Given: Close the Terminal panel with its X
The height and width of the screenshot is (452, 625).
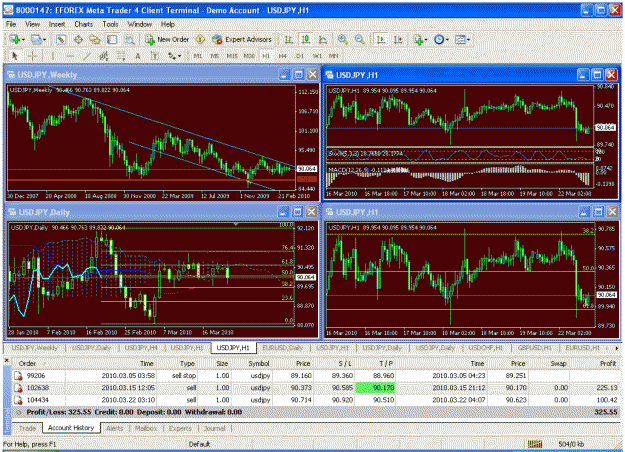Looking at the screenshot, I should (x=6, y=360).
